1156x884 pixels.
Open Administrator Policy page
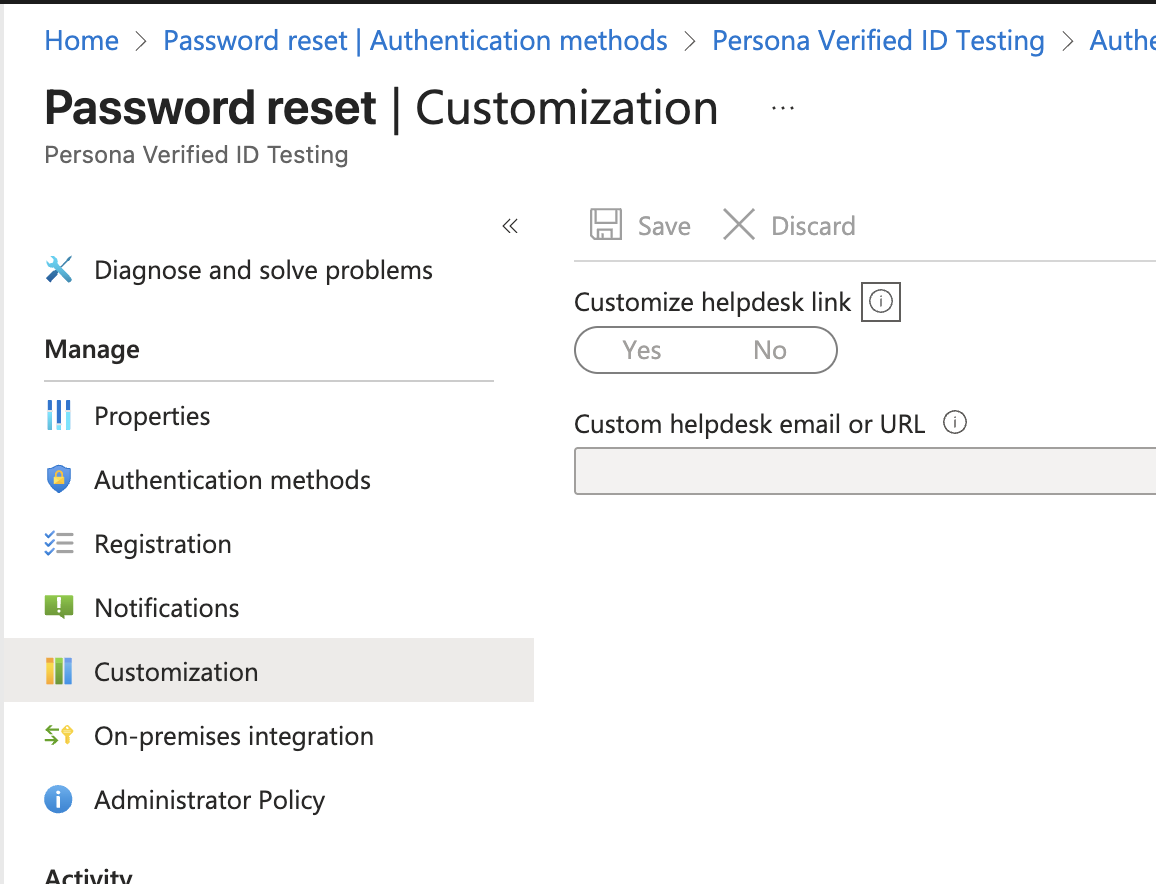pyautogui.click(x=209, y=800)
